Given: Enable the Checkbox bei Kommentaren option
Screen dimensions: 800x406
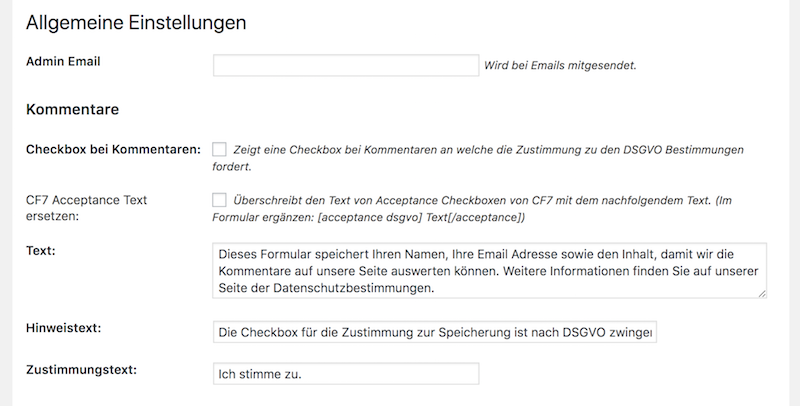Looking at the screenshot, I should tap(219, 149).
